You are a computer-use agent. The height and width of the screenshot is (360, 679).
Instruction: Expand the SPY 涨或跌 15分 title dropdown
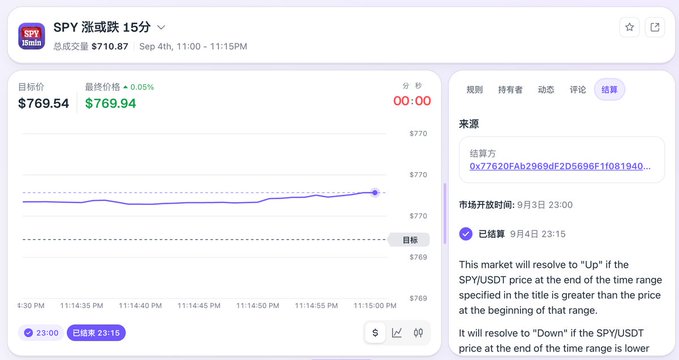click(x=161, y=27)
